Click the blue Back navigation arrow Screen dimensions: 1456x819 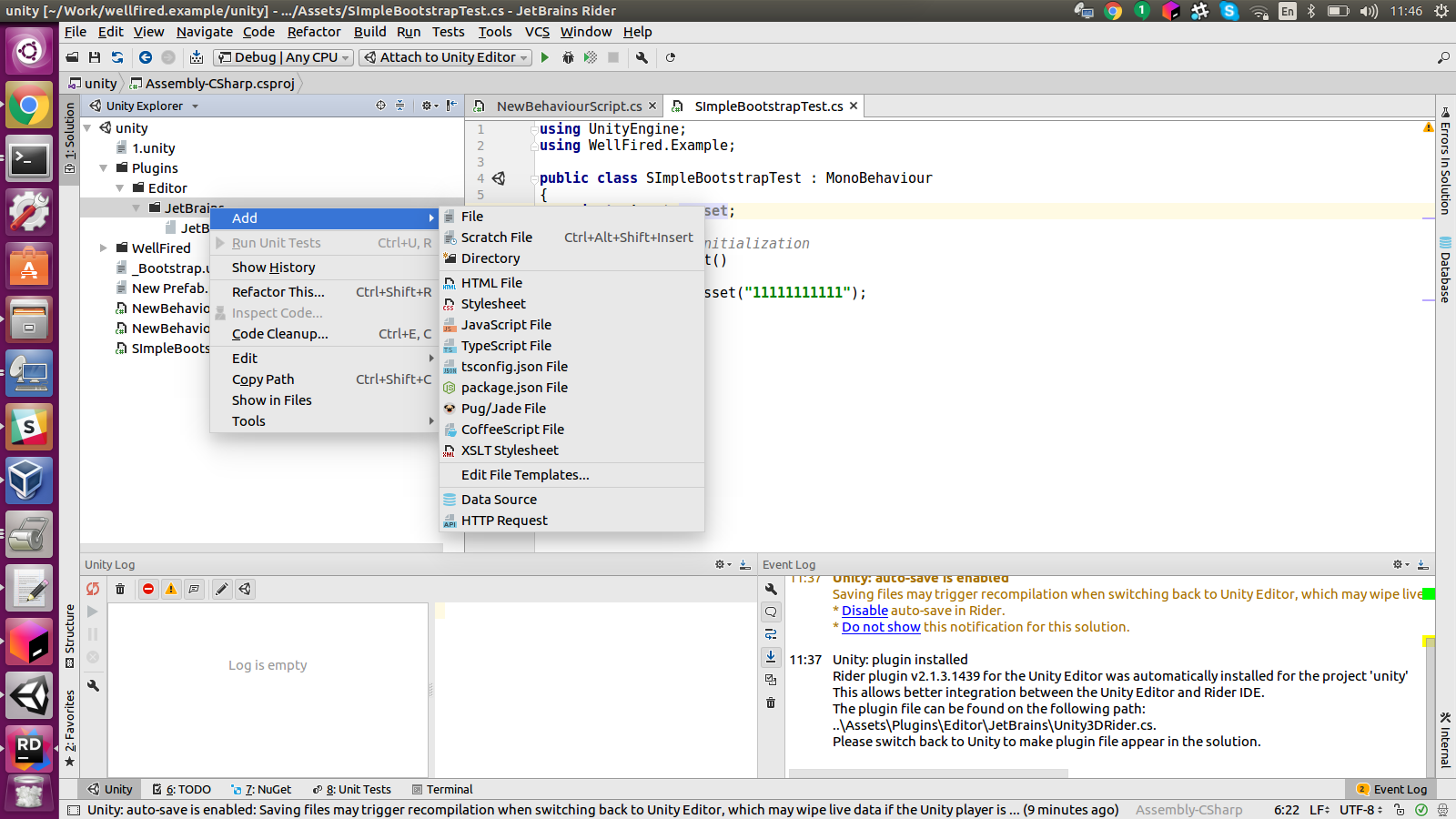(x=145, y=57)
